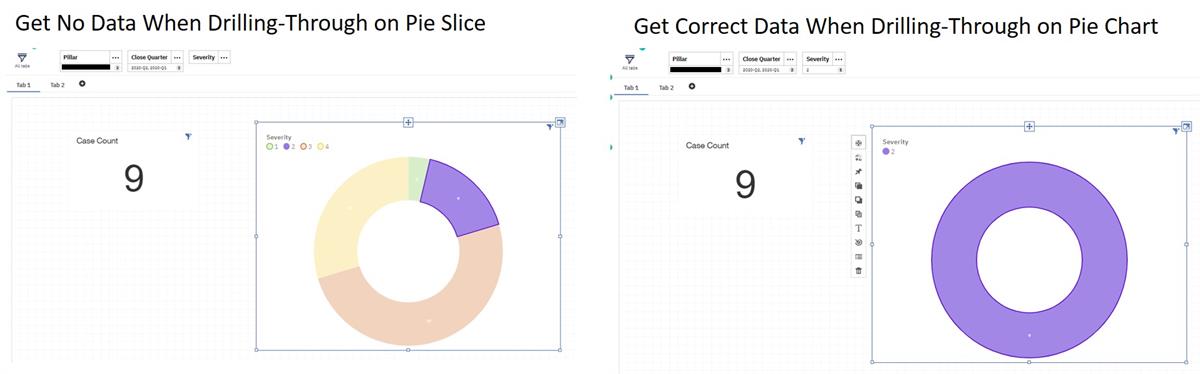Click the trash icon in widget toolbar
The width and height of the screenshot is (1200, 374).
tap(858, 271)
